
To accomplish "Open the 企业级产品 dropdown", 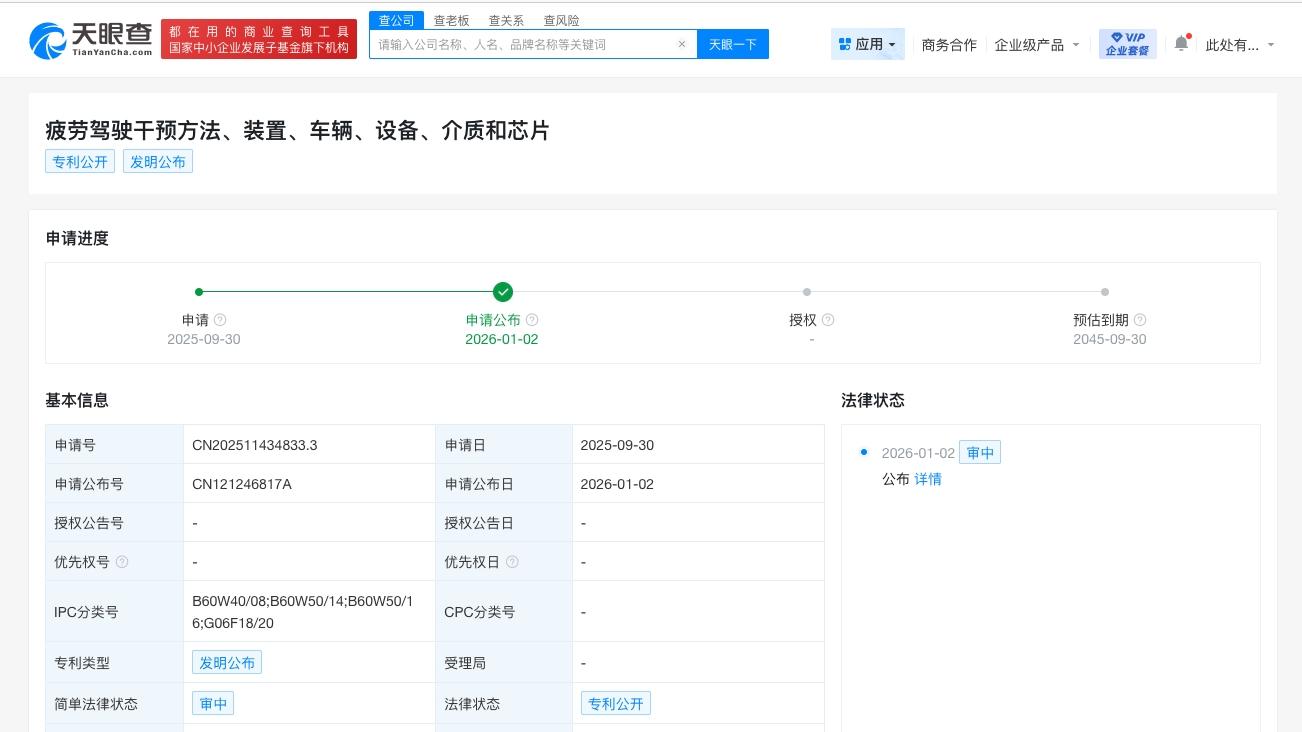I will point(1031,44).
